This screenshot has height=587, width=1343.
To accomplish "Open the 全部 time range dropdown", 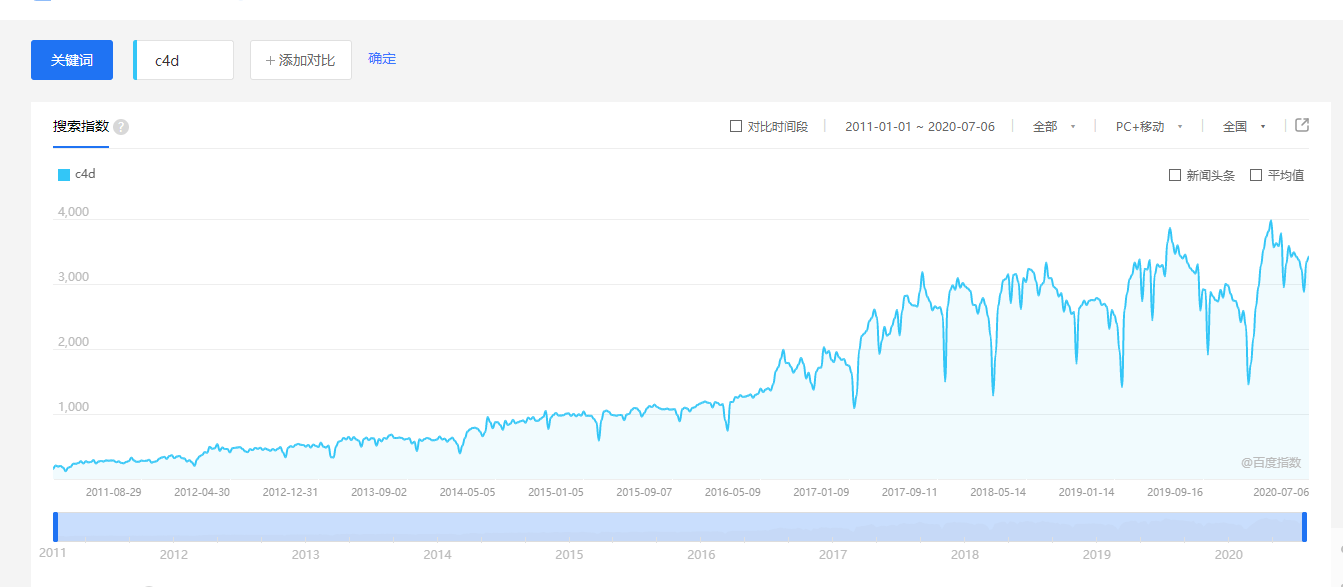I will 1053,127.
